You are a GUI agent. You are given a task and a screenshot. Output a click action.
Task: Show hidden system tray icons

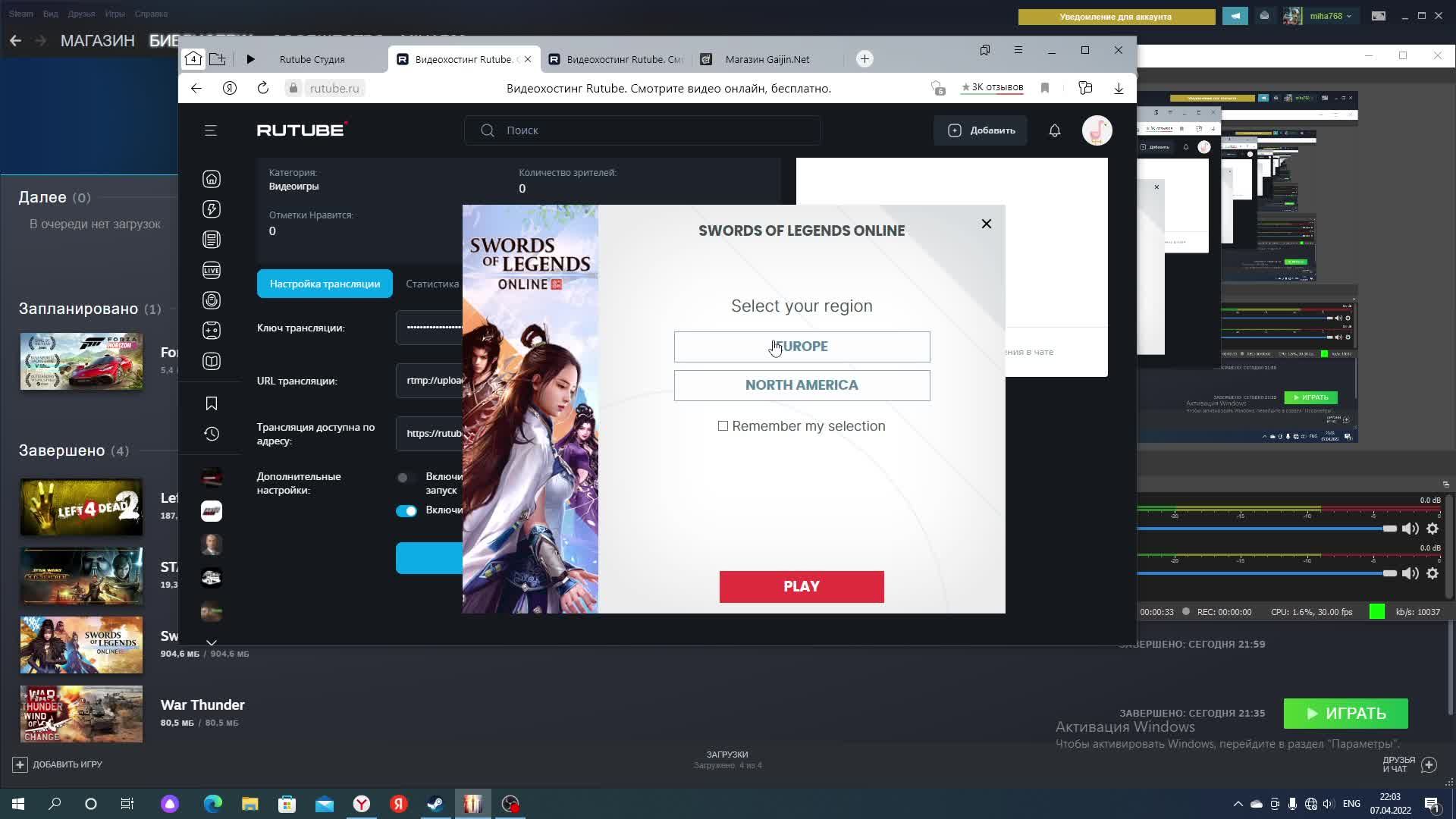[x=1238, y=804]
